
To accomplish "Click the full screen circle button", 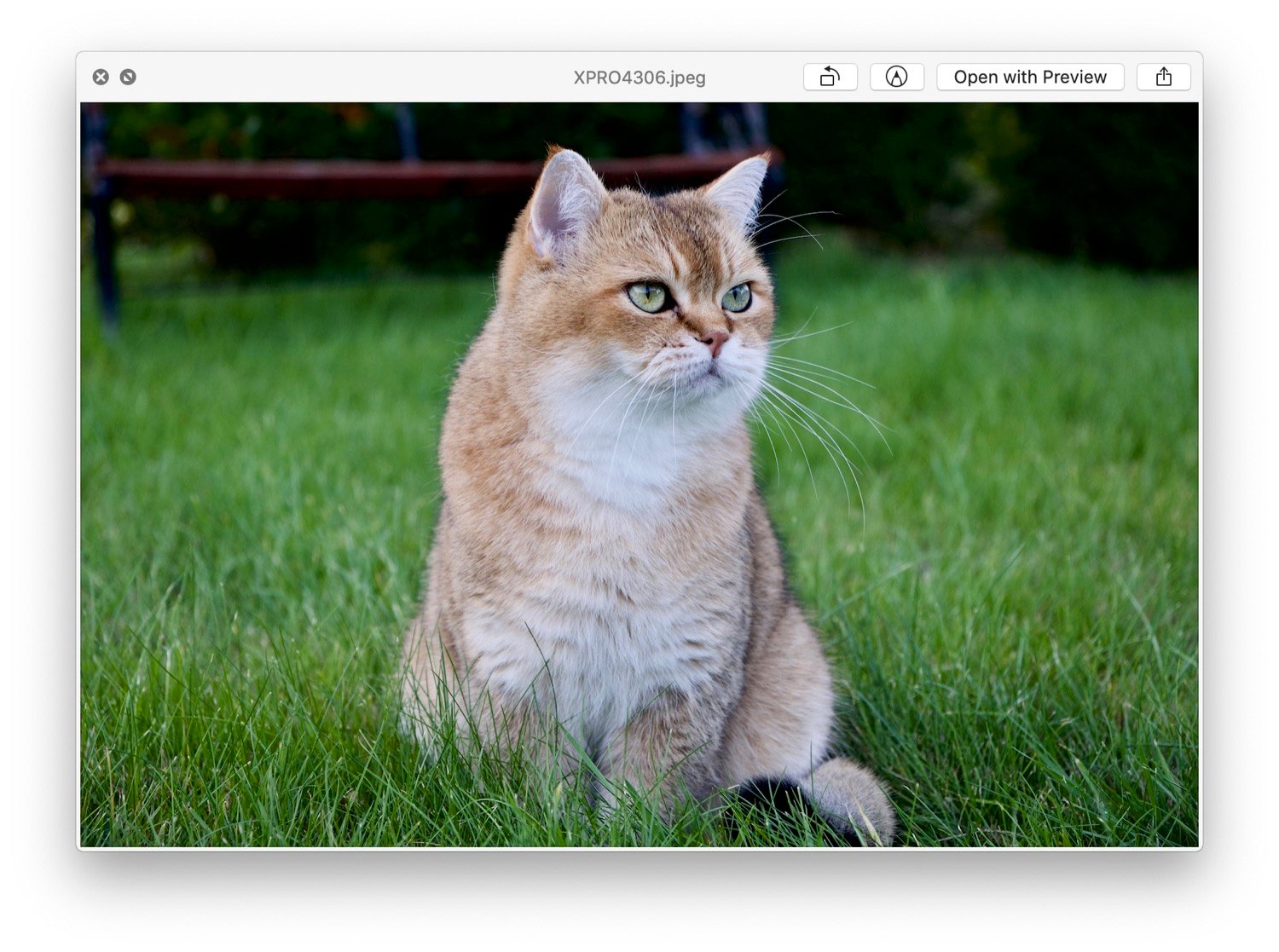I will (x=128, y=77).
